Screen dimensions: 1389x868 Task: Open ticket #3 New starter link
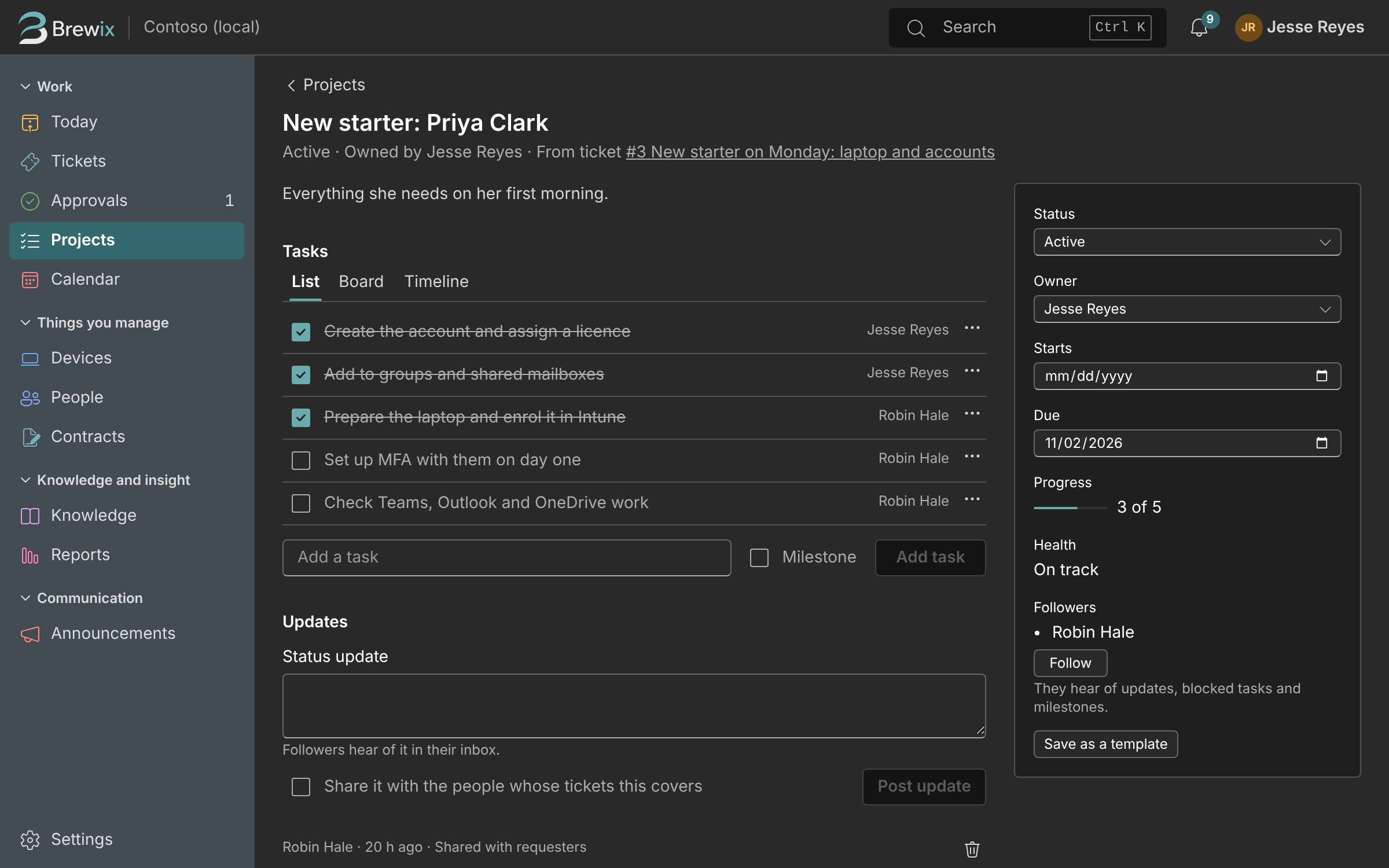coord(810,152)
